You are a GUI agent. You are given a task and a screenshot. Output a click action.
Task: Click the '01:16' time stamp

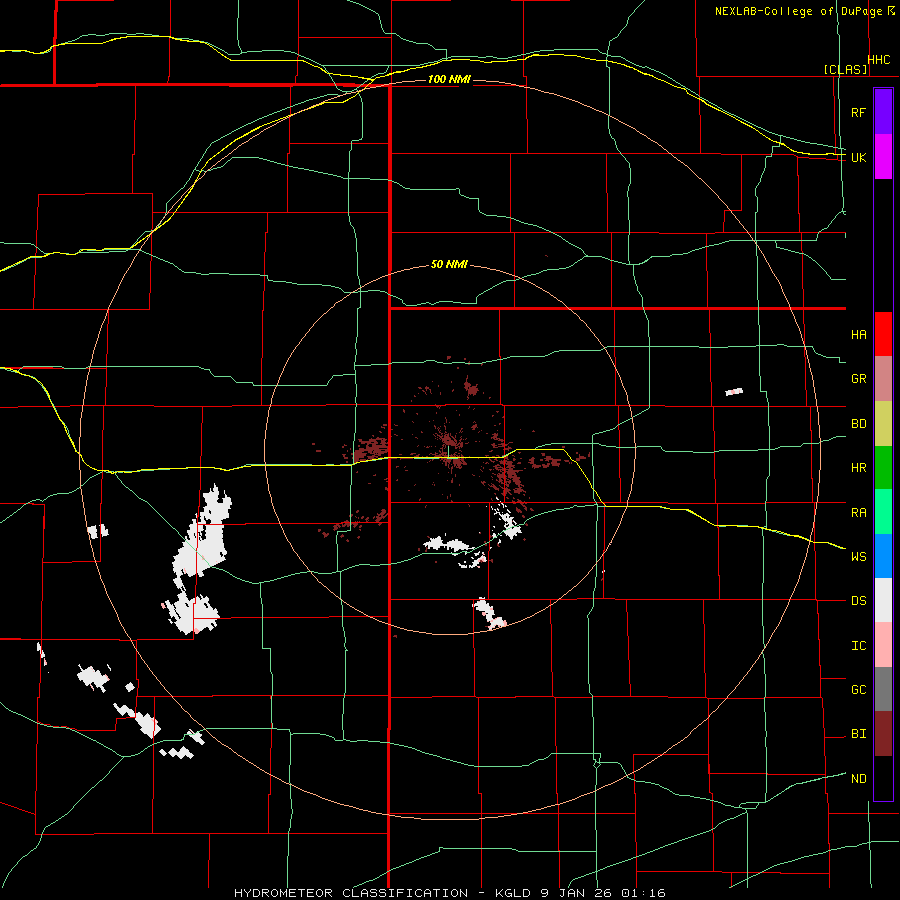pos(645,893)
